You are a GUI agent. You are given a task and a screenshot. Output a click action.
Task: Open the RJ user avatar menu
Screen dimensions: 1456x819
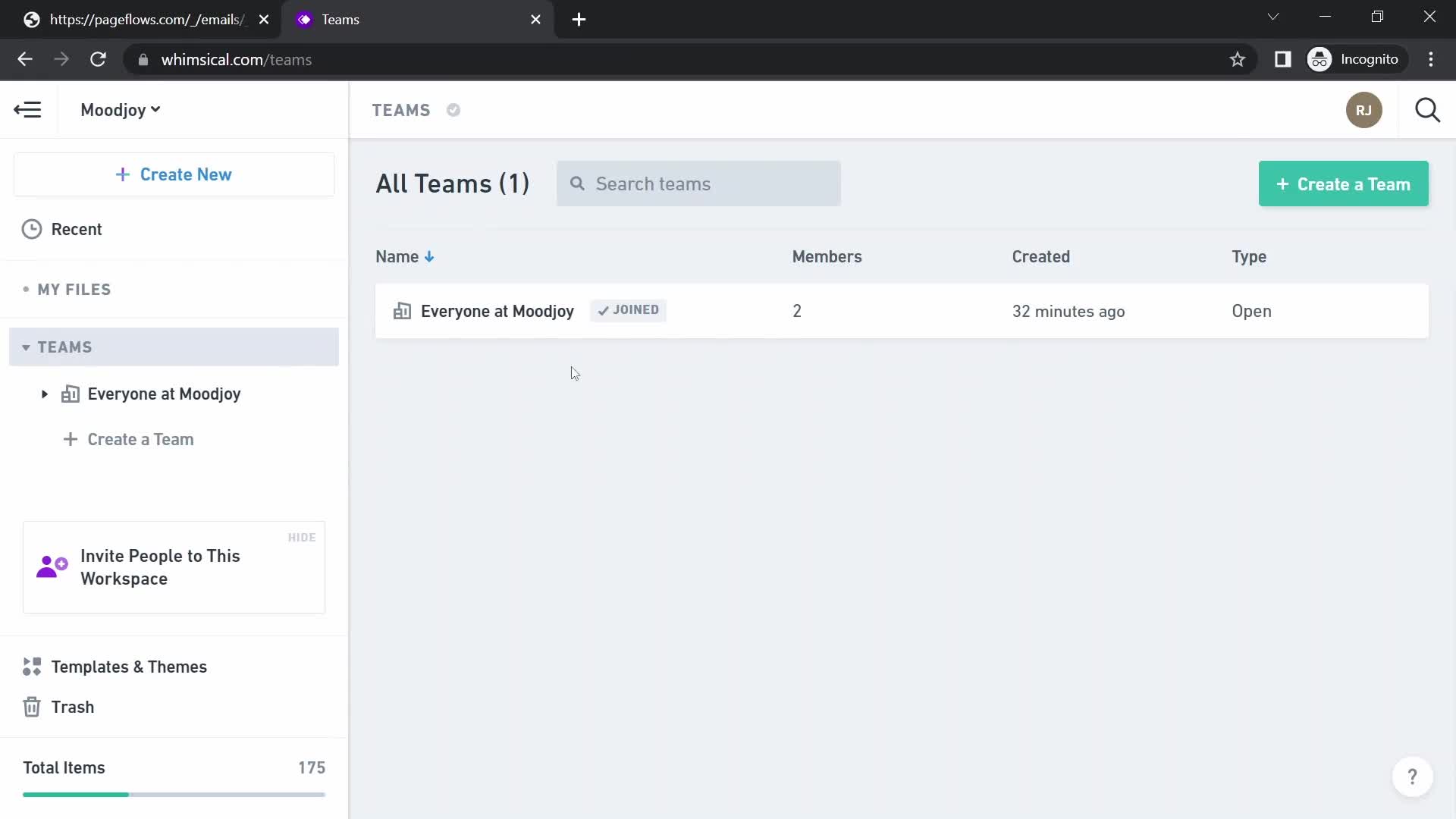[1363, 111]
